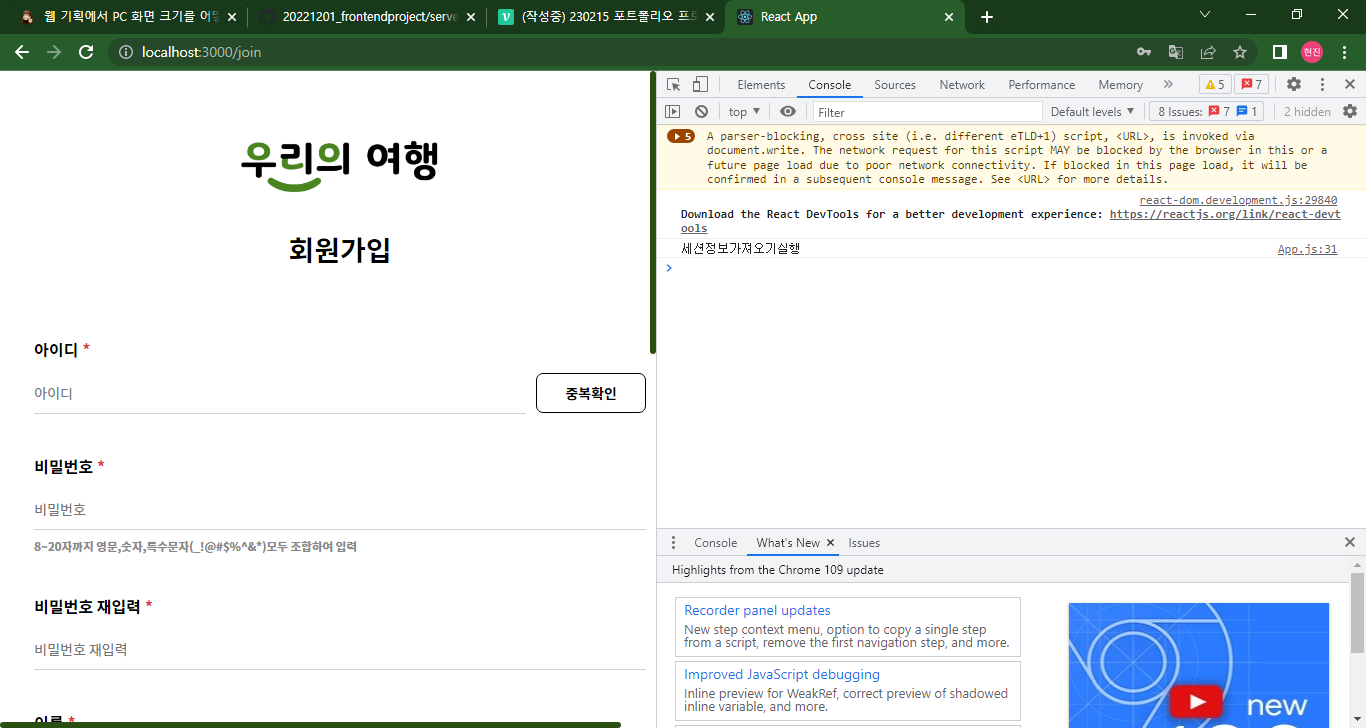The width and height of the screenshot is (1366, 728).
Task: Switch to the drawer Console tab
Action: coord(715,543)
